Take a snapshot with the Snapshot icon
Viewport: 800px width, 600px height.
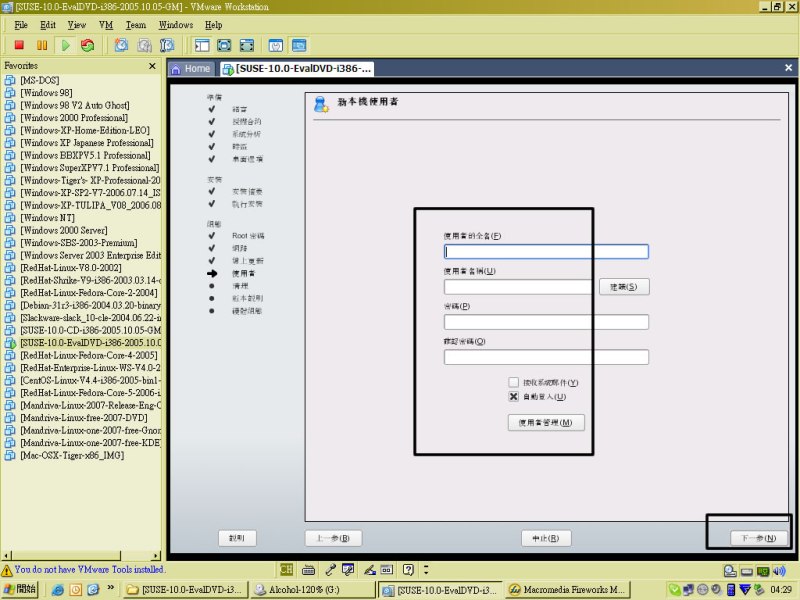(x=121, y=45)
